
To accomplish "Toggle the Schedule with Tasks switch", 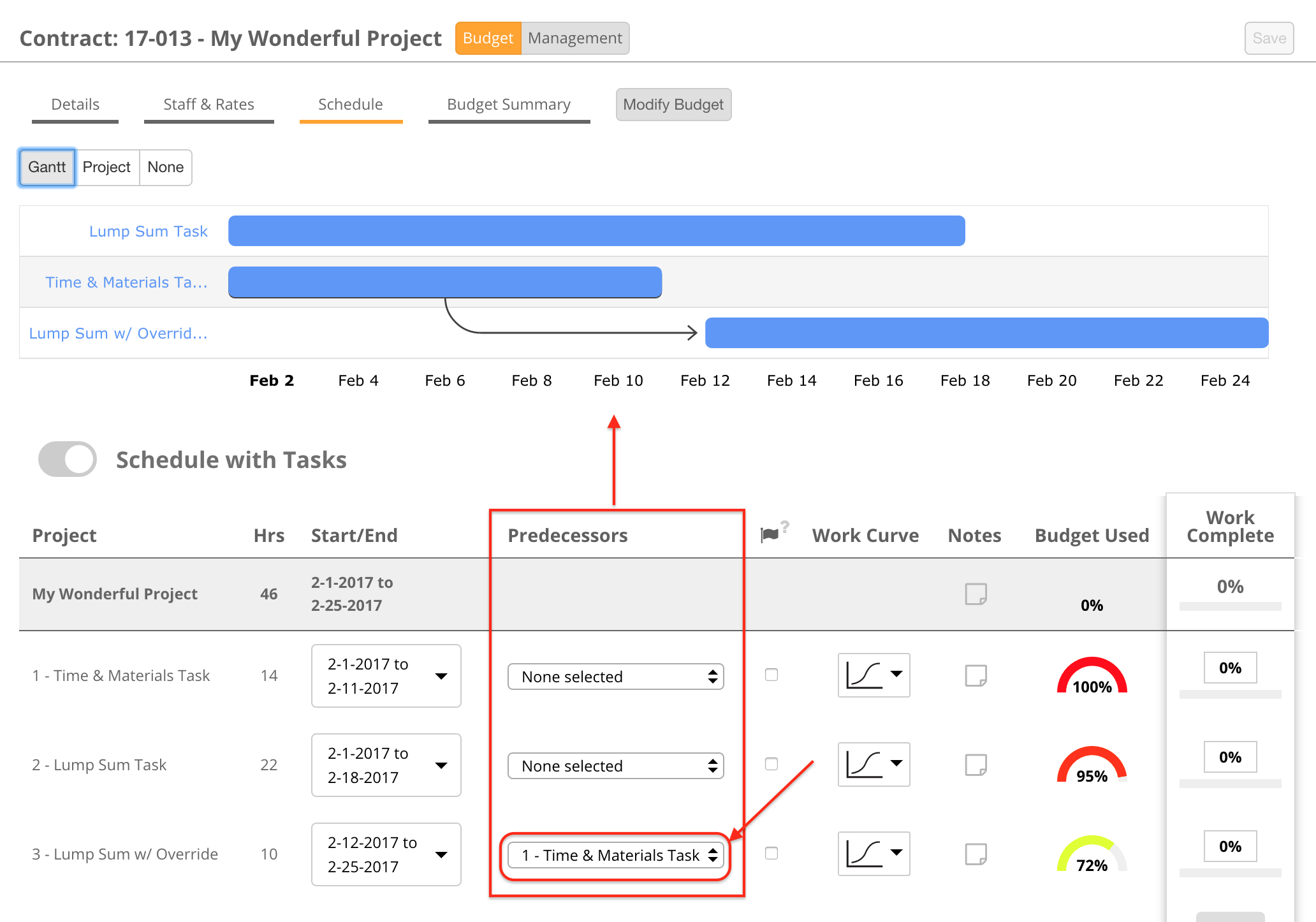I will tap(66, 458).
